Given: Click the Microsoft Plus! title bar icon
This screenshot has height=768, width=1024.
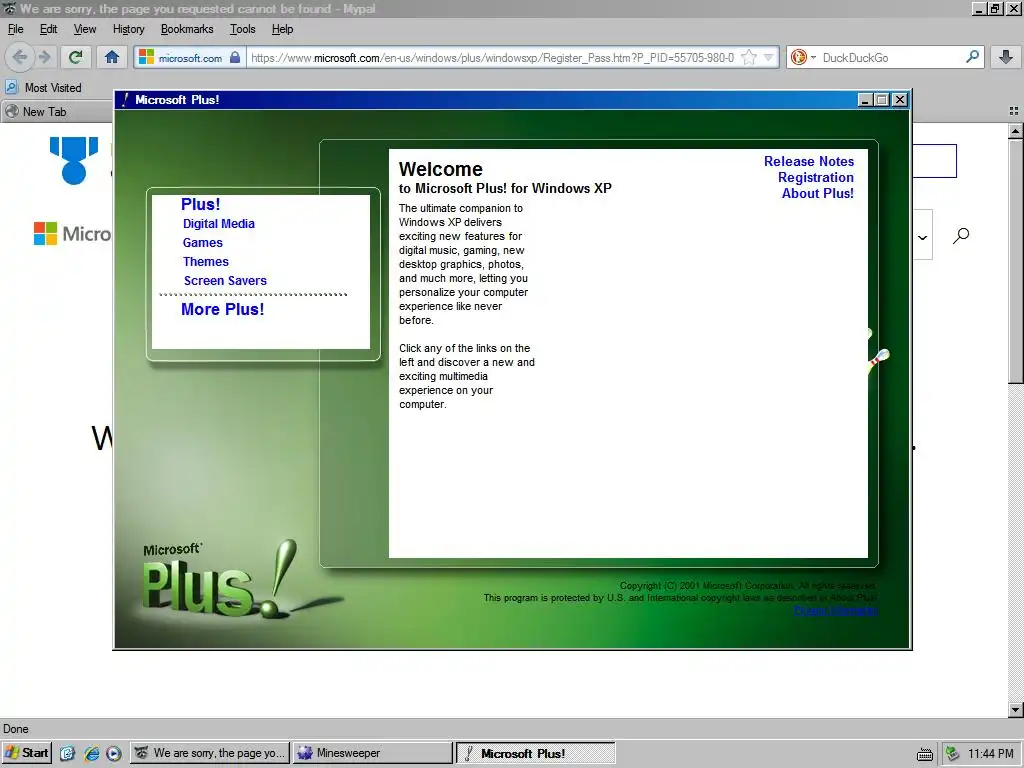Looking at the screenshot, I should pyautogui.click(x=125, y=99).
